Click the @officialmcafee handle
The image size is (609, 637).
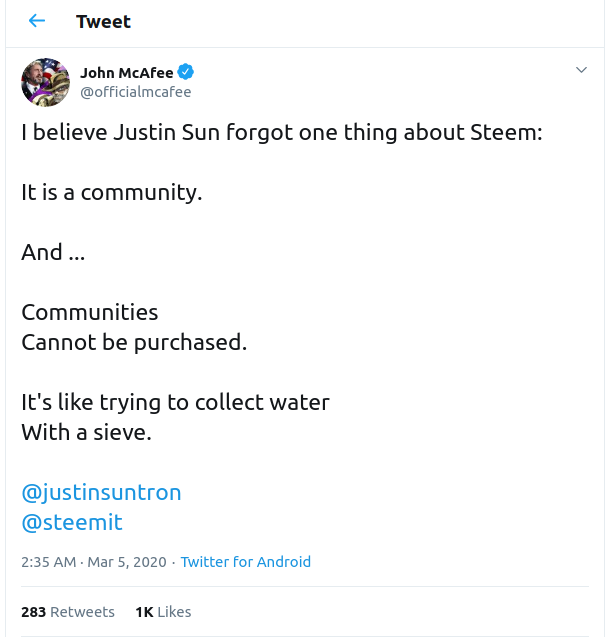tap(135, 92)
